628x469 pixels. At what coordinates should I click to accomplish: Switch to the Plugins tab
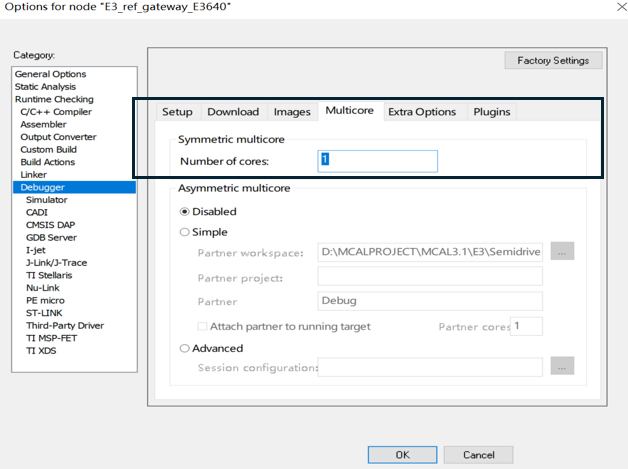pyautogui.click(x=491, y=112)
